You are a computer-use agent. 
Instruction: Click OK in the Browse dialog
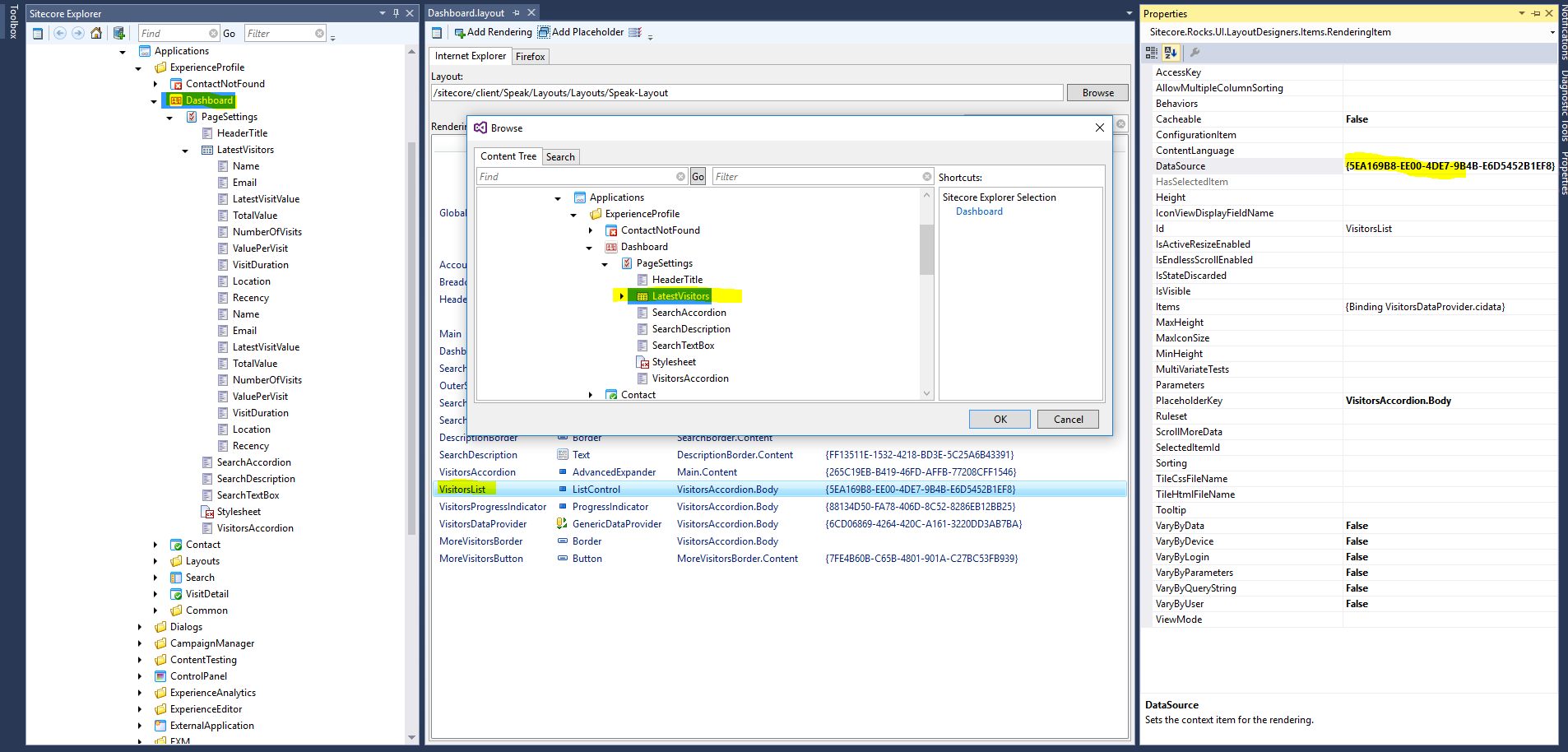1000,420
